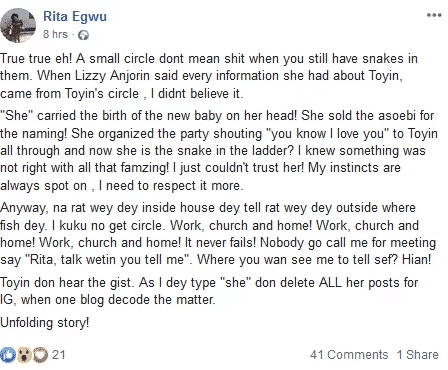This screenshot has width=448, height=370.
Task: Click the globe Public audience icon
Action: click(83, 35)
